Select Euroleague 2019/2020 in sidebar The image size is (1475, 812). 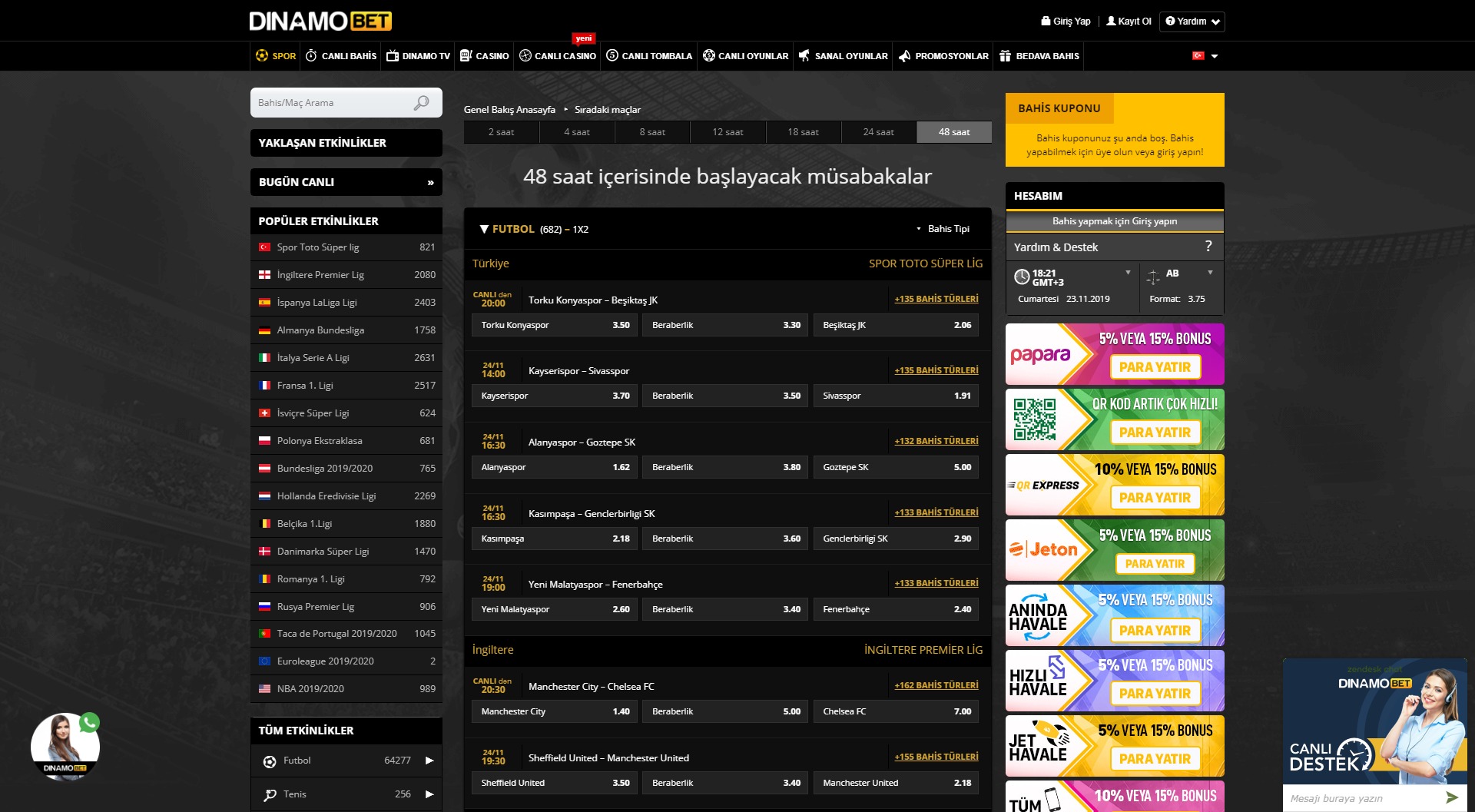click(346, 661)
